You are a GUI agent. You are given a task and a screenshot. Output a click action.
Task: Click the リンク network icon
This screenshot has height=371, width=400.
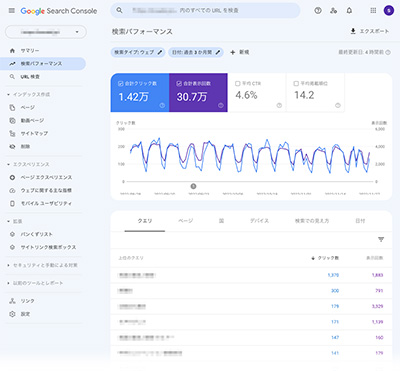(12, 301)
